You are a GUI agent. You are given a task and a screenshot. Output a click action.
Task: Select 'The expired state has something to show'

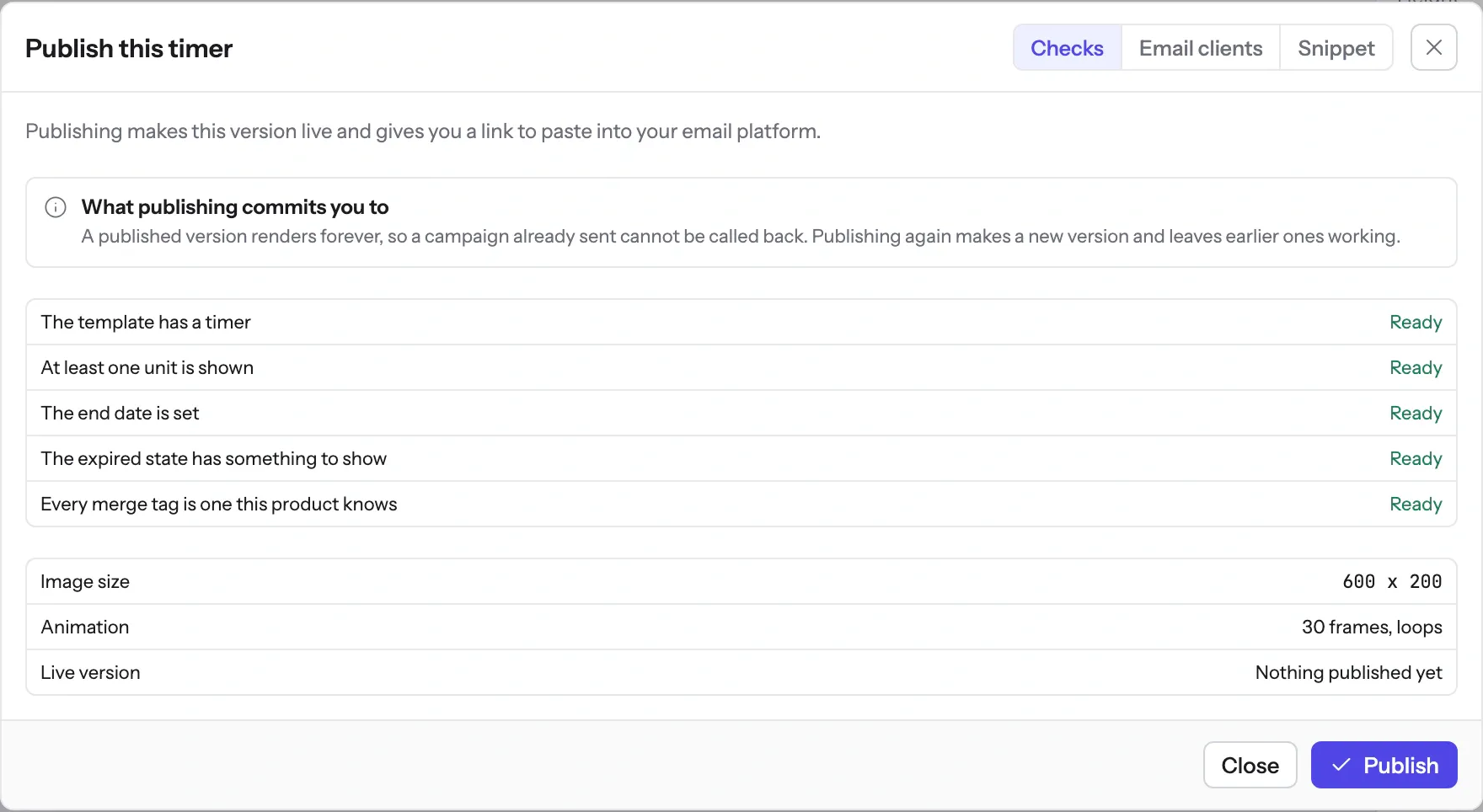[x=214, y=458]
